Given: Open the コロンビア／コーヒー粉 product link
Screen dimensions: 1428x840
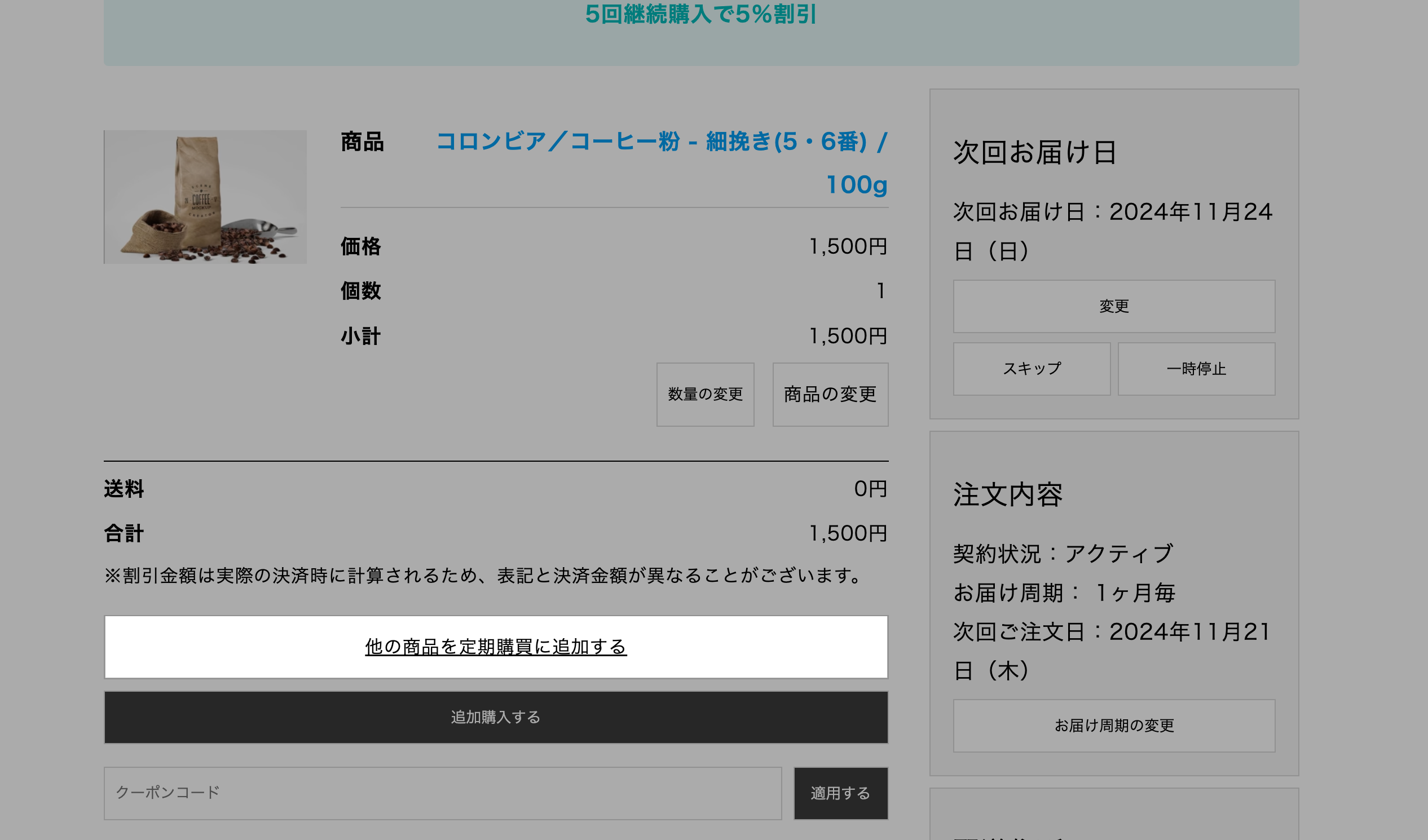Looking at the screenshot, I should coord(662,142).
